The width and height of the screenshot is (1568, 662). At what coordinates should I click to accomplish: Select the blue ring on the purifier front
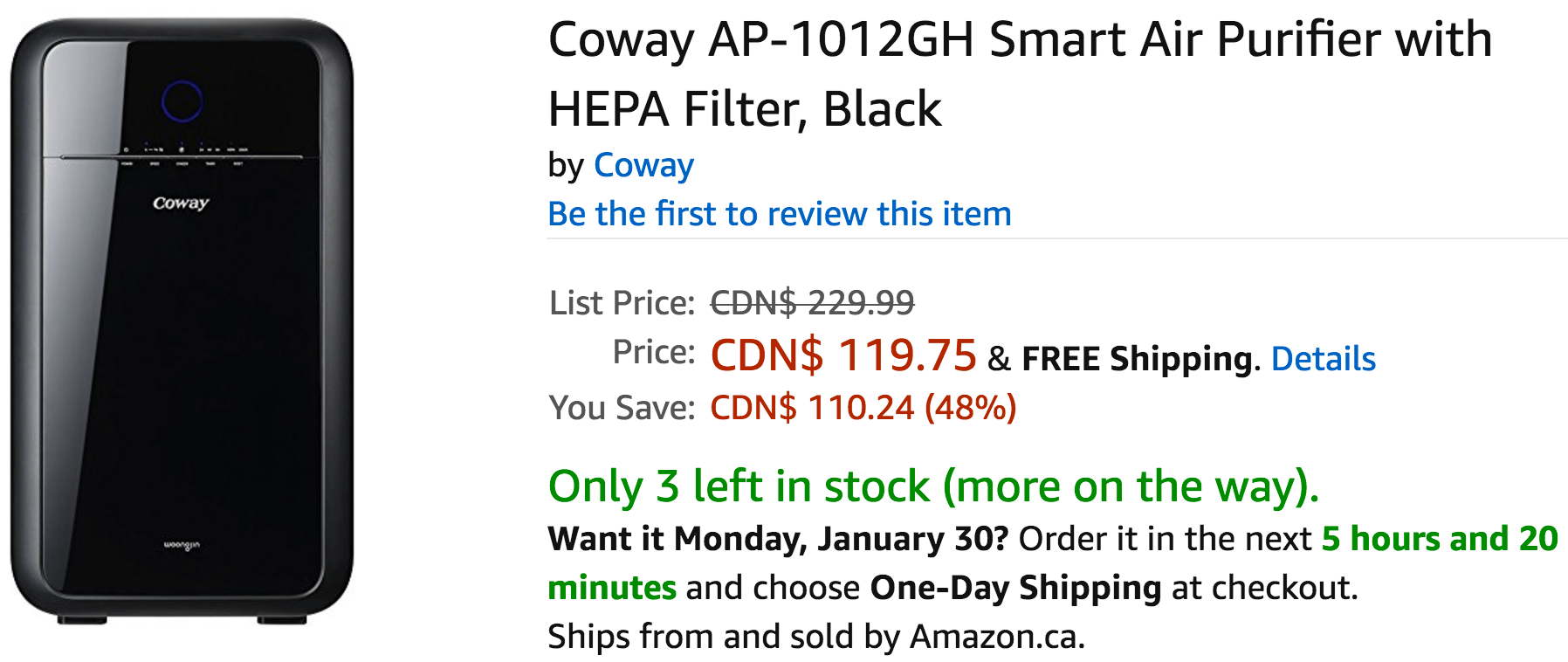[182, 101]
